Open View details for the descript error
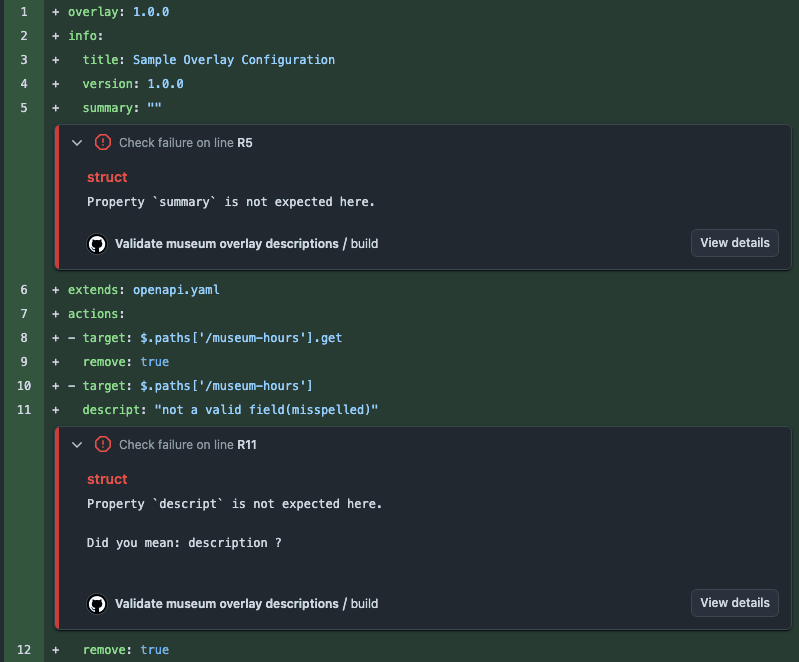 tap(734, 603)
